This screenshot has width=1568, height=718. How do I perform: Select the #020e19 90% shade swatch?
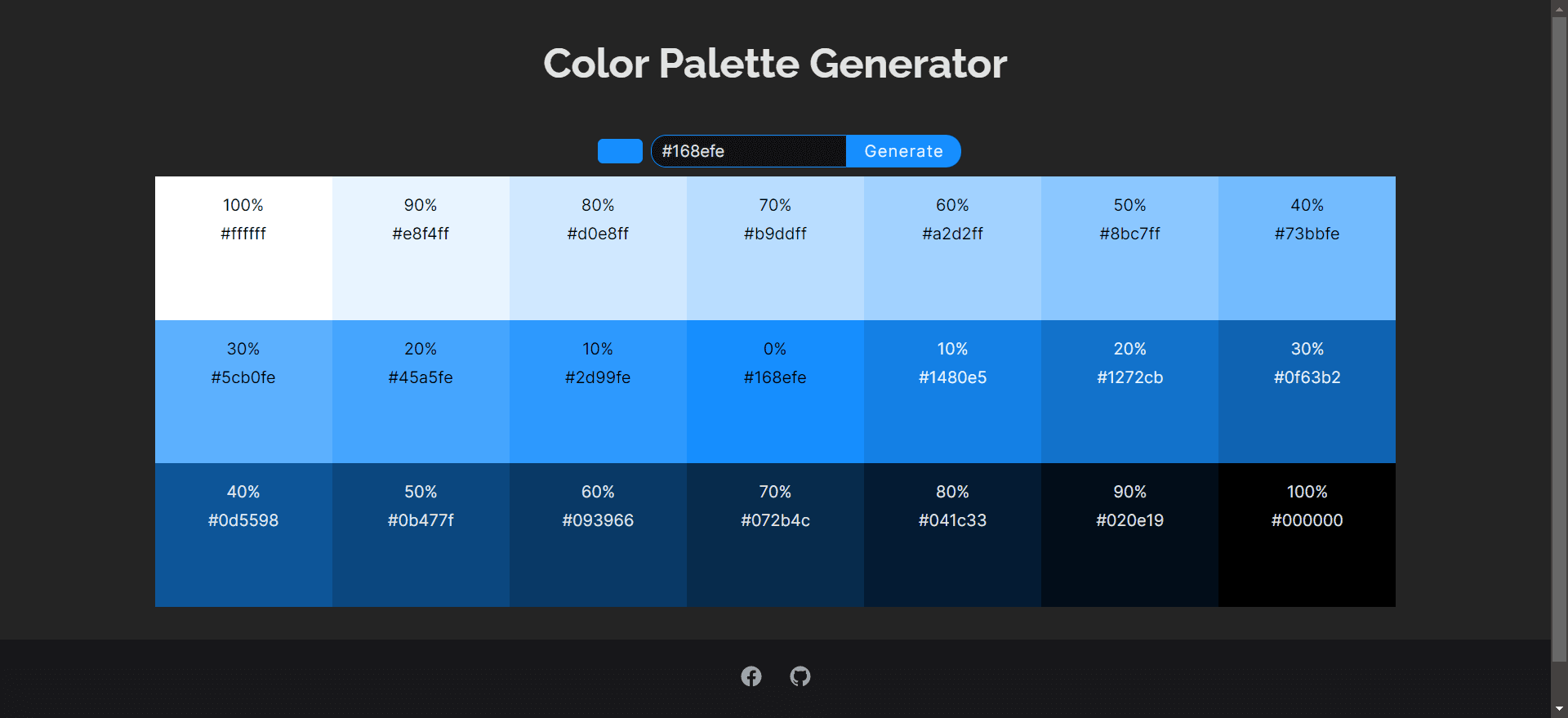click(x=1129, y=534)
